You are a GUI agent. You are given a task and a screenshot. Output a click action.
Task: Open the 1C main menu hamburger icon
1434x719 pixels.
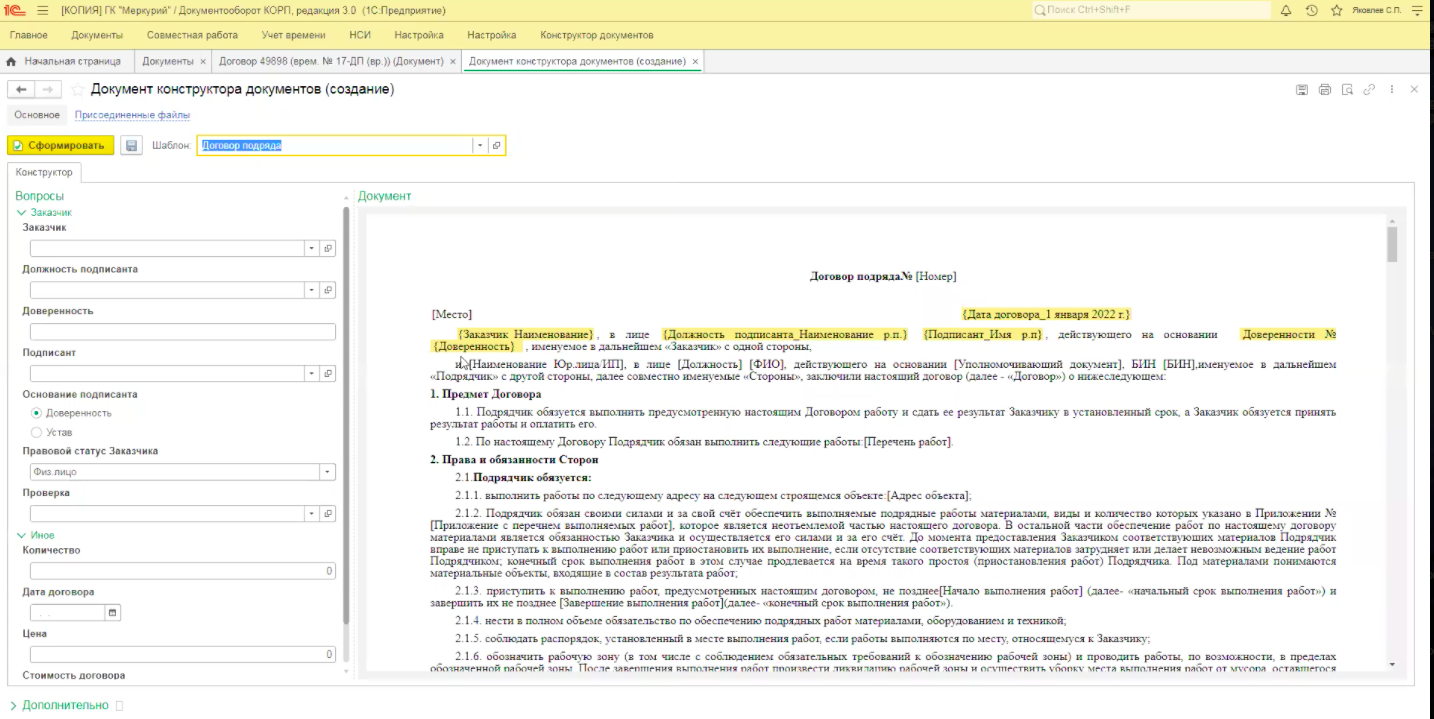[42, 10]
